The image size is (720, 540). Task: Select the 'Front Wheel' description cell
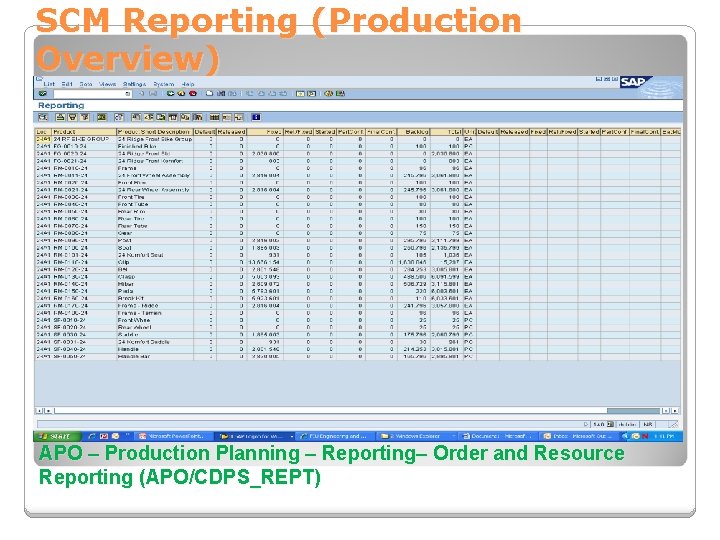click(x=155, y=320)
